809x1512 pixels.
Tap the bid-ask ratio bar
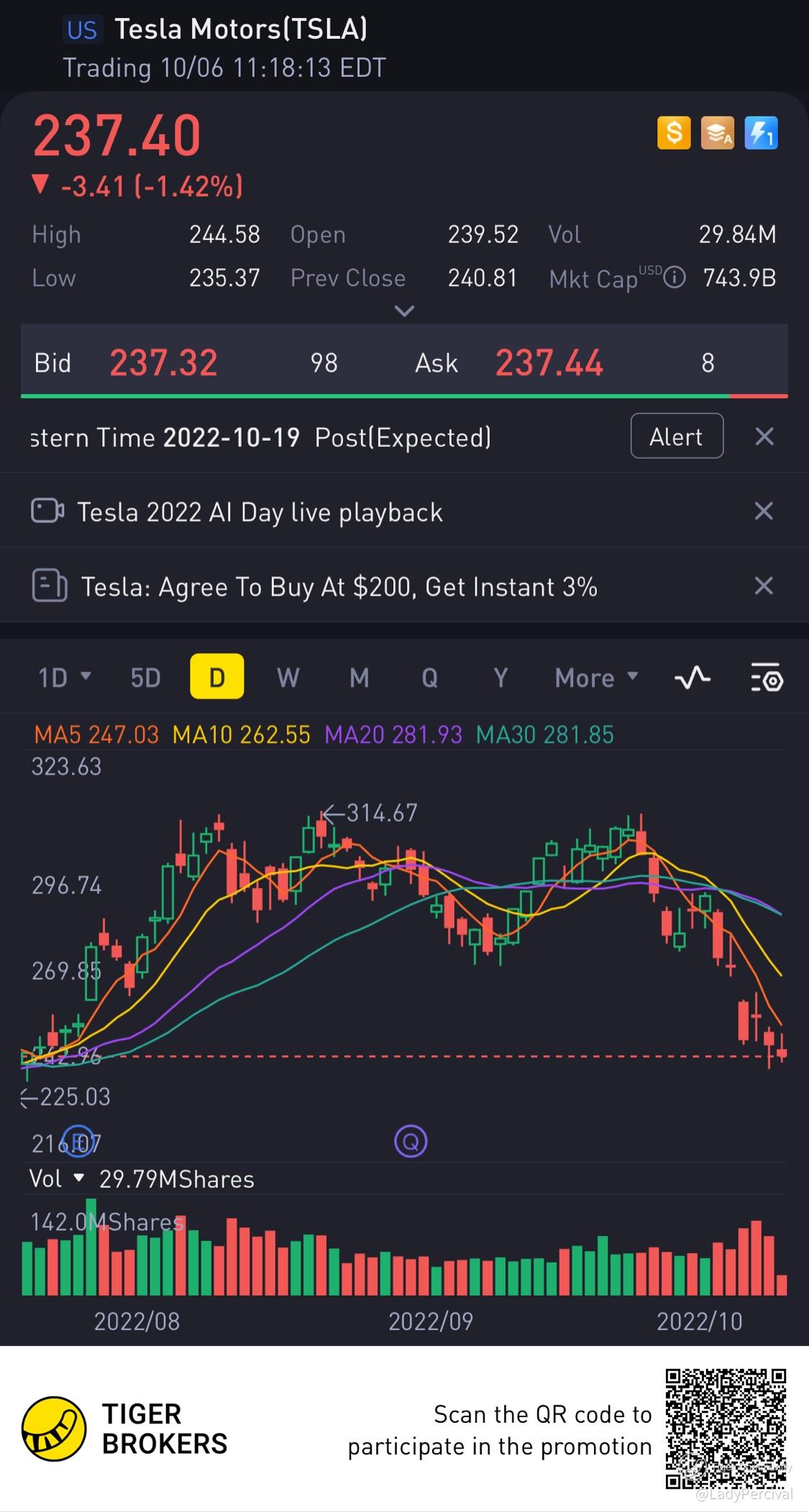click(x=404, y=395)
